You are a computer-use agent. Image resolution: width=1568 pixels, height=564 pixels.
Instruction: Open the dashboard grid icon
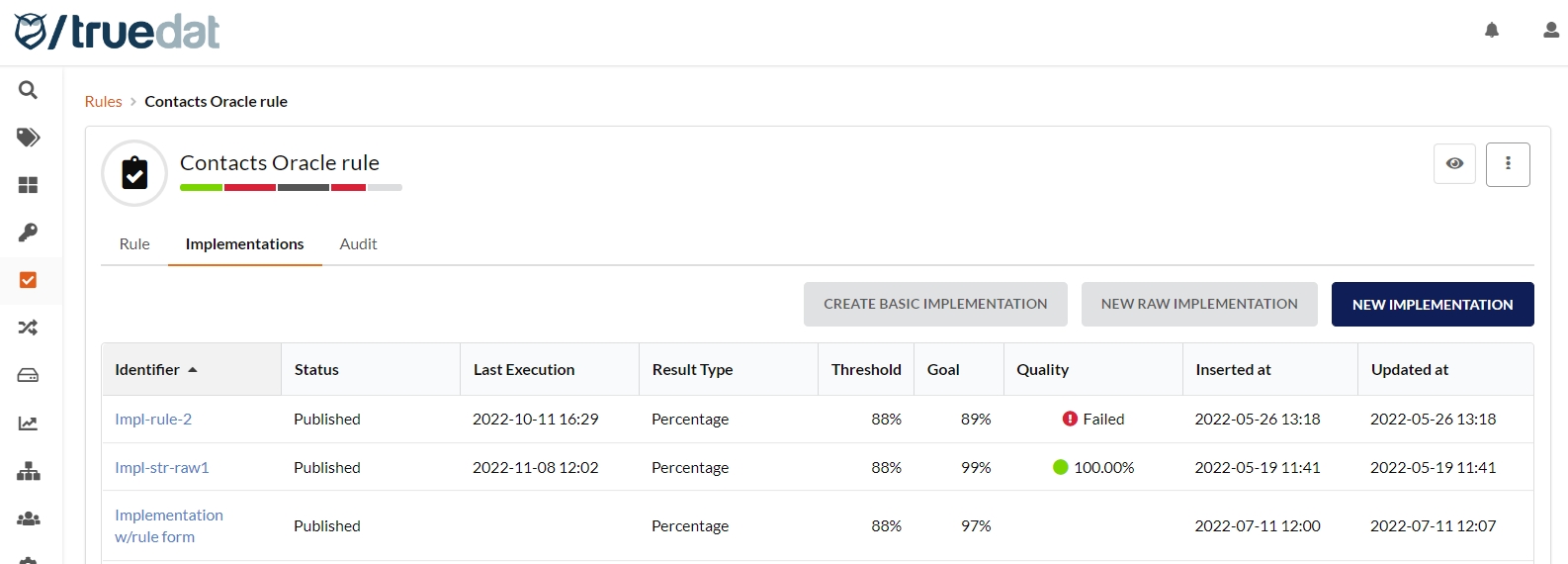pos(28,185)
